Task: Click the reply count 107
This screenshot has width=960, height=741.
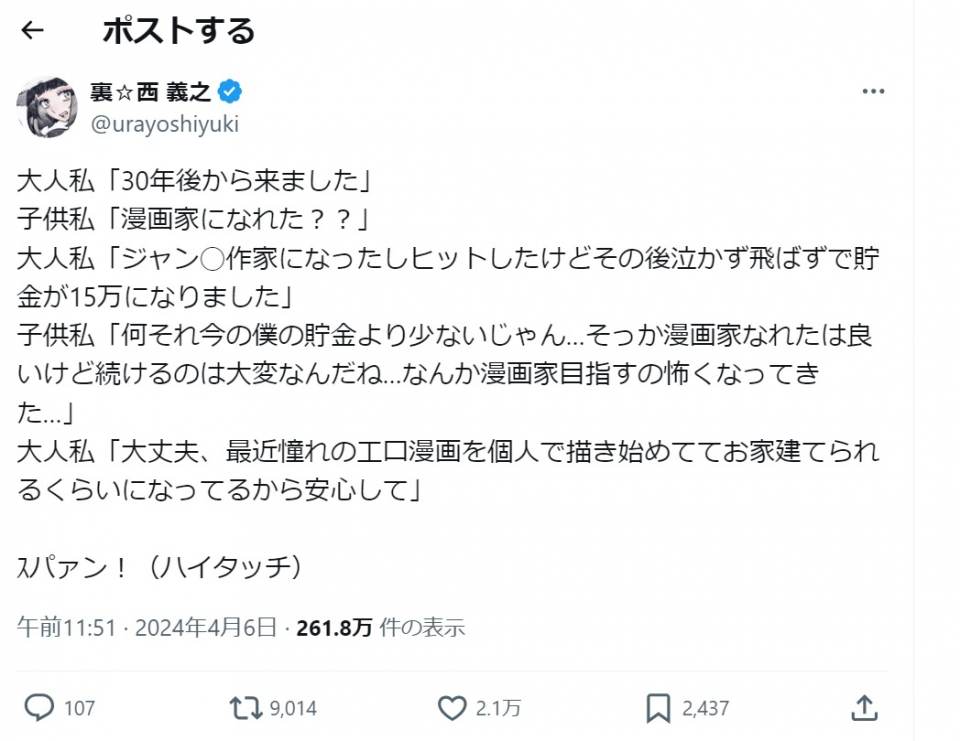Action: click(x=79, y=709)
